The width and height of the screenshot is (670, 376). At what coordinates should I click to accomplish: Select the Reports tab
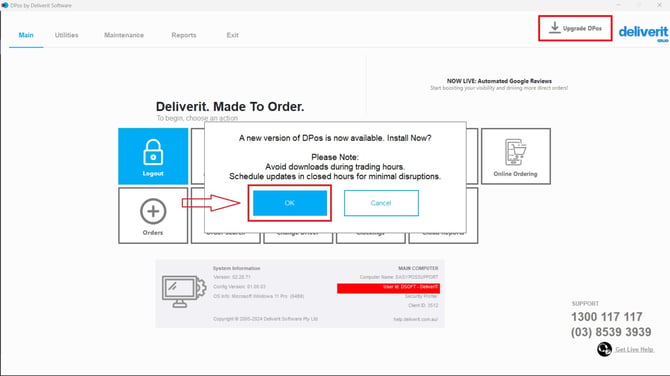click(x=184, y=35)
